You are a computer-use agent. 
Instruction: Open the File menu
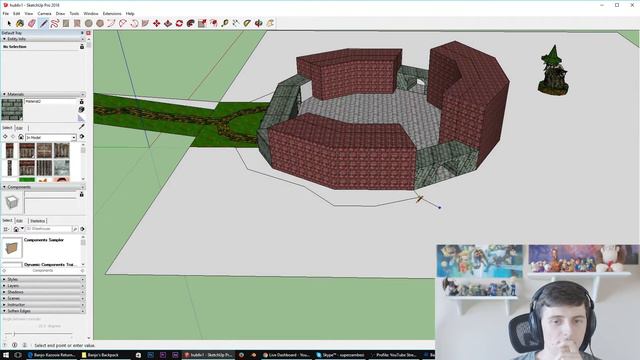pyautogui.click(x=6, y=13)
